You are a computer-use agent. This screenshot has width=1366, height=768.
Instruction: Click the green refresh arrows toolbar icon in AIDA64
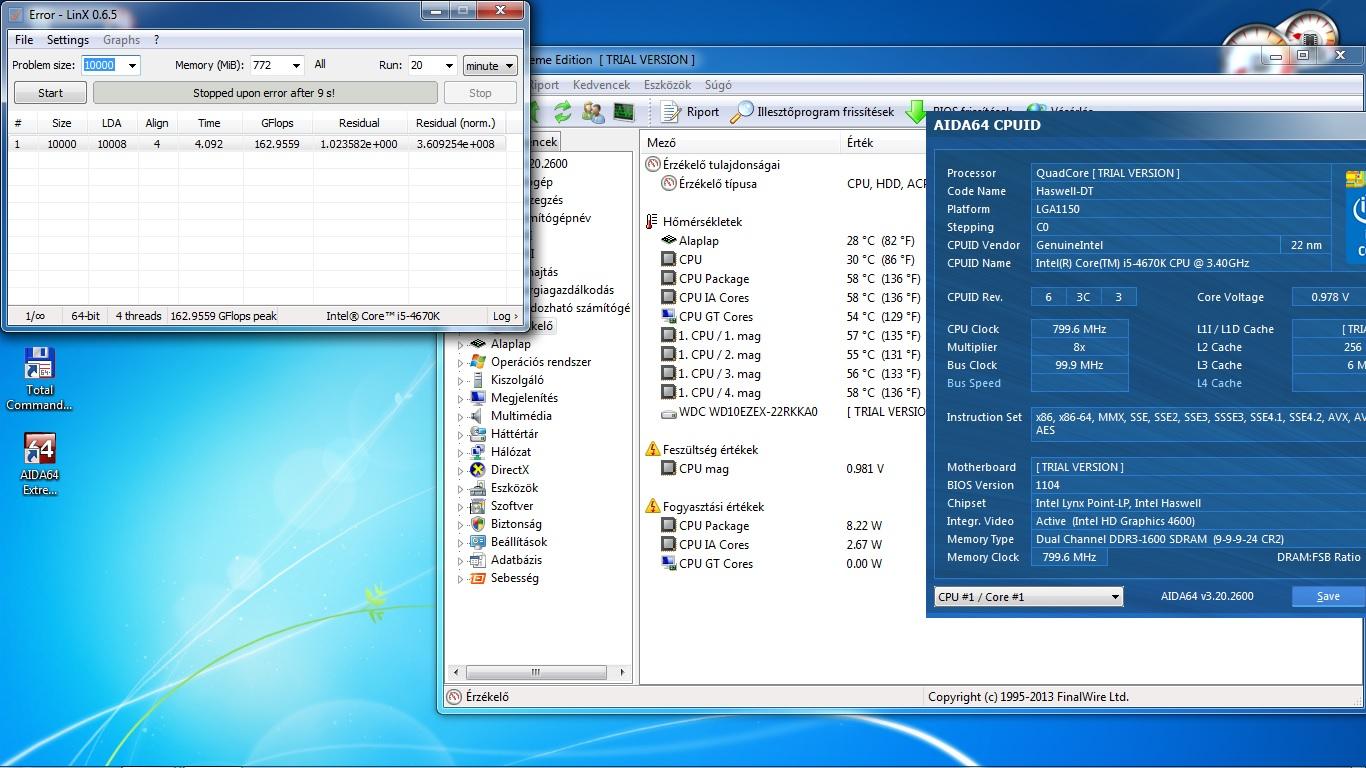click(563, 112)
